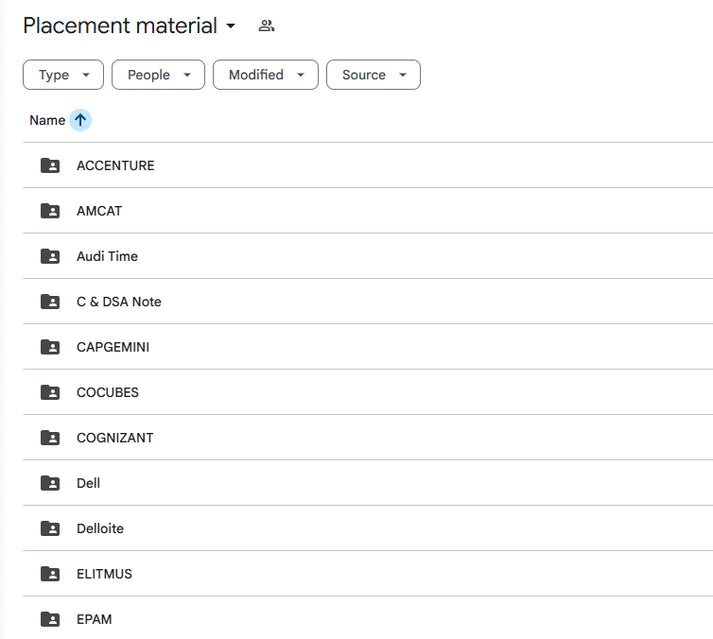The image size is (713, 639).
Task: Open the Placement material title dropdown arrow
Action: 231,26
